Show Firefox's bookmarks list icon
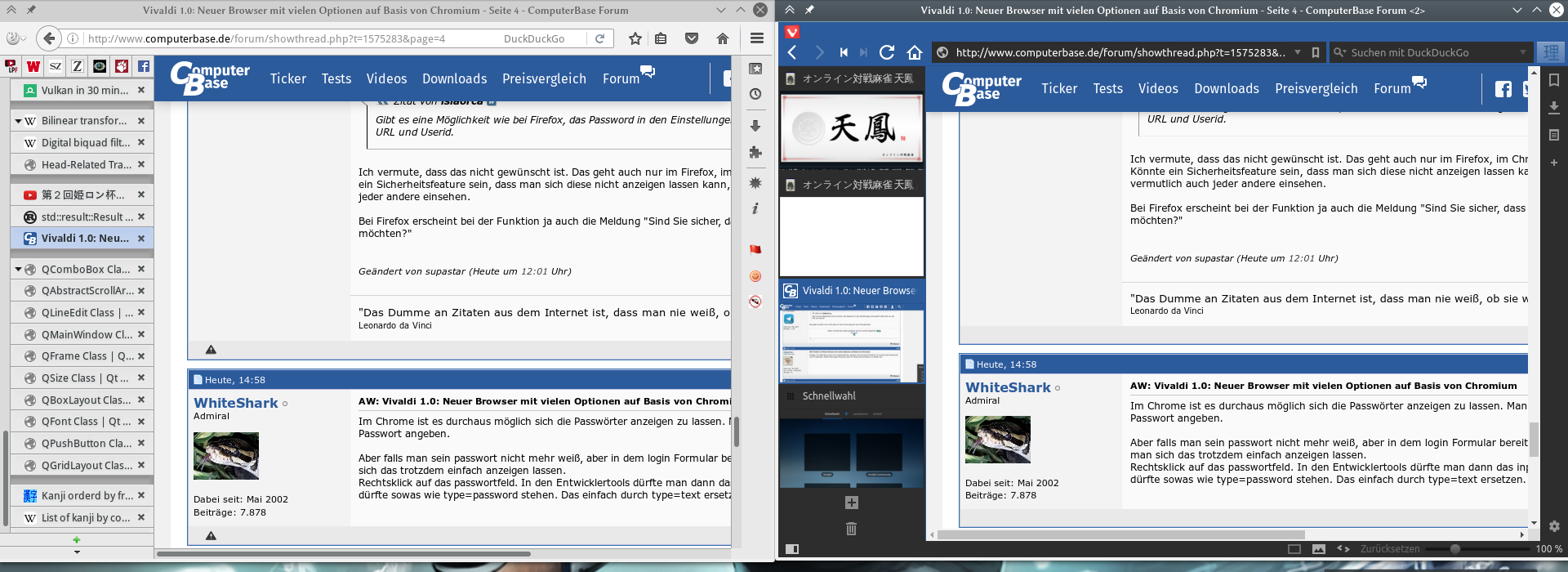The height and width of the screenshot is (572, 1568). click(x=661, y=38)
